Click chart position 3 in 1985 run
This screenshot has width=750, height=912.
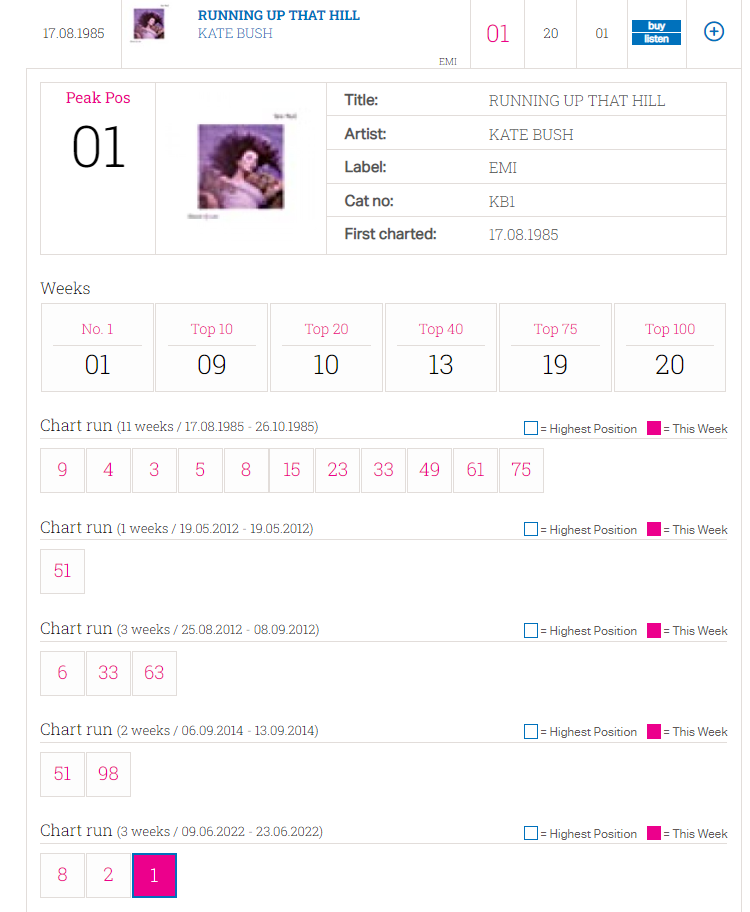(154, 470)
